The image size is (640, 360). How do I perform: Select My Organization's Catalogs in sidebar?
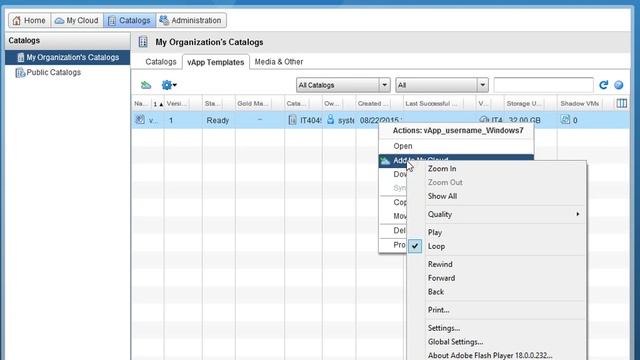tap(68, 58)
